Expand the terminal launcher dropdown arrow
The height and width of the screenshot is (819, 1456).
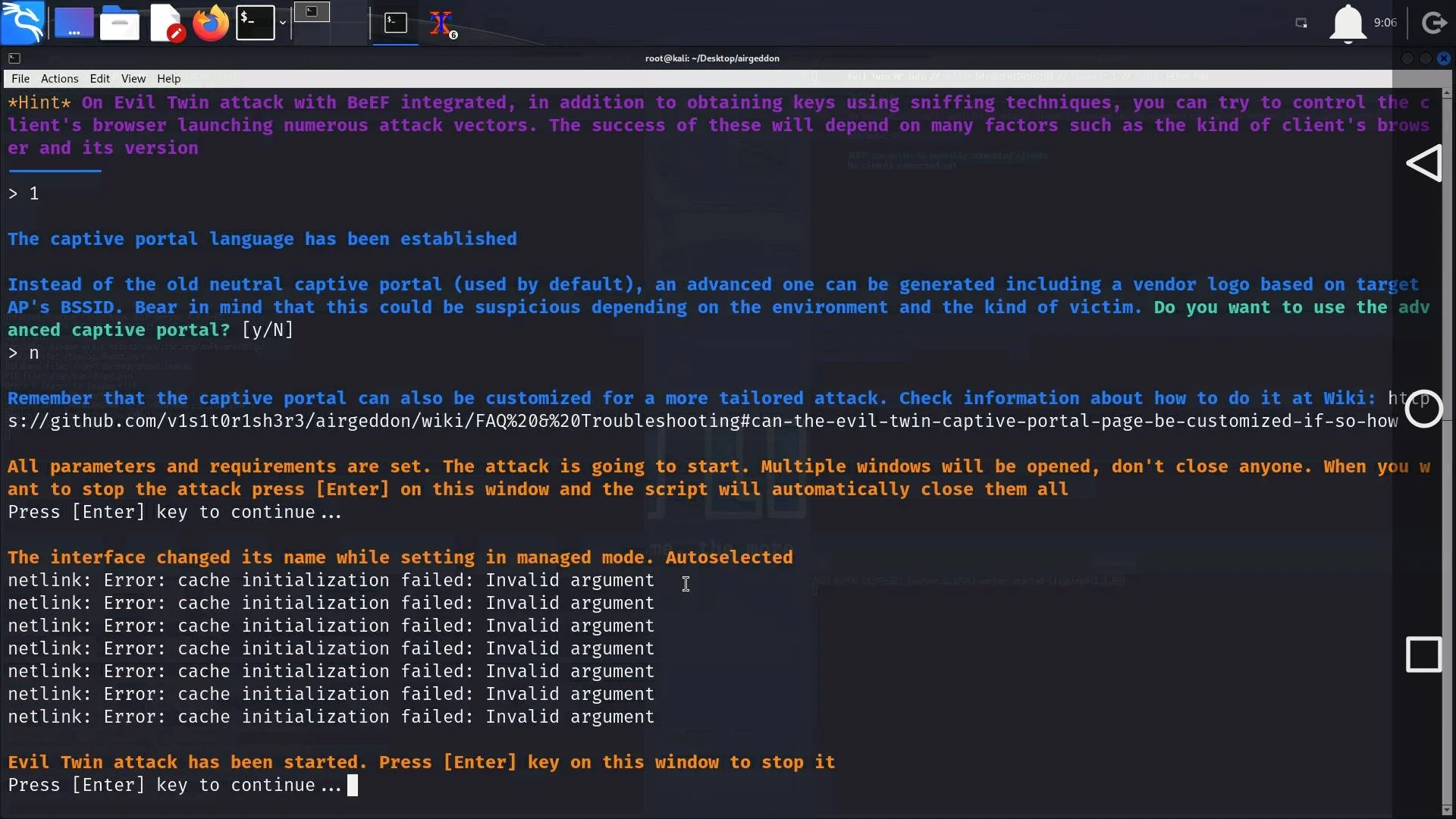(x=283, y=23)
